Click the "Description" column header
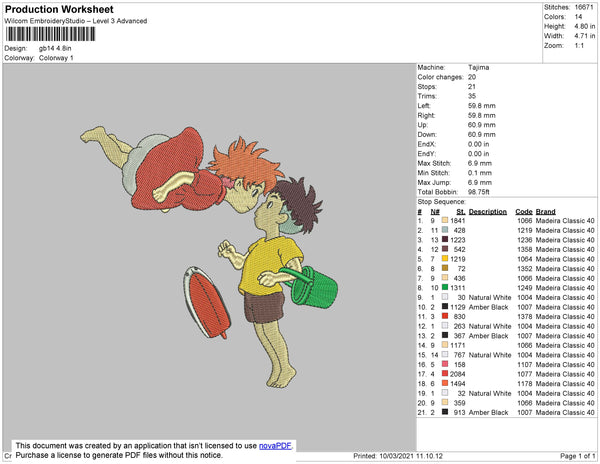Screen dimensions: 600x464 [488, 212]
